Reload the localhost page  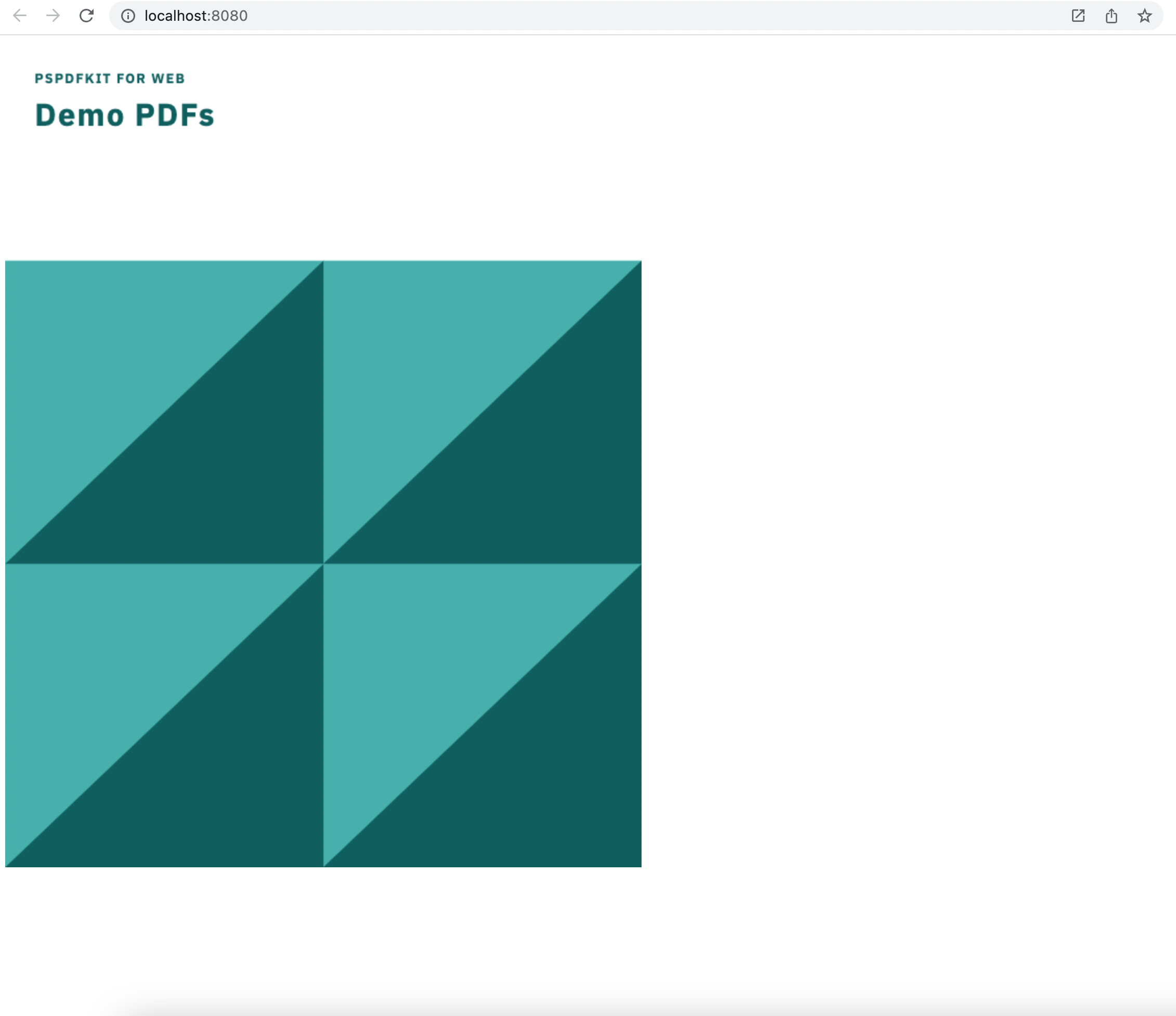86,15
